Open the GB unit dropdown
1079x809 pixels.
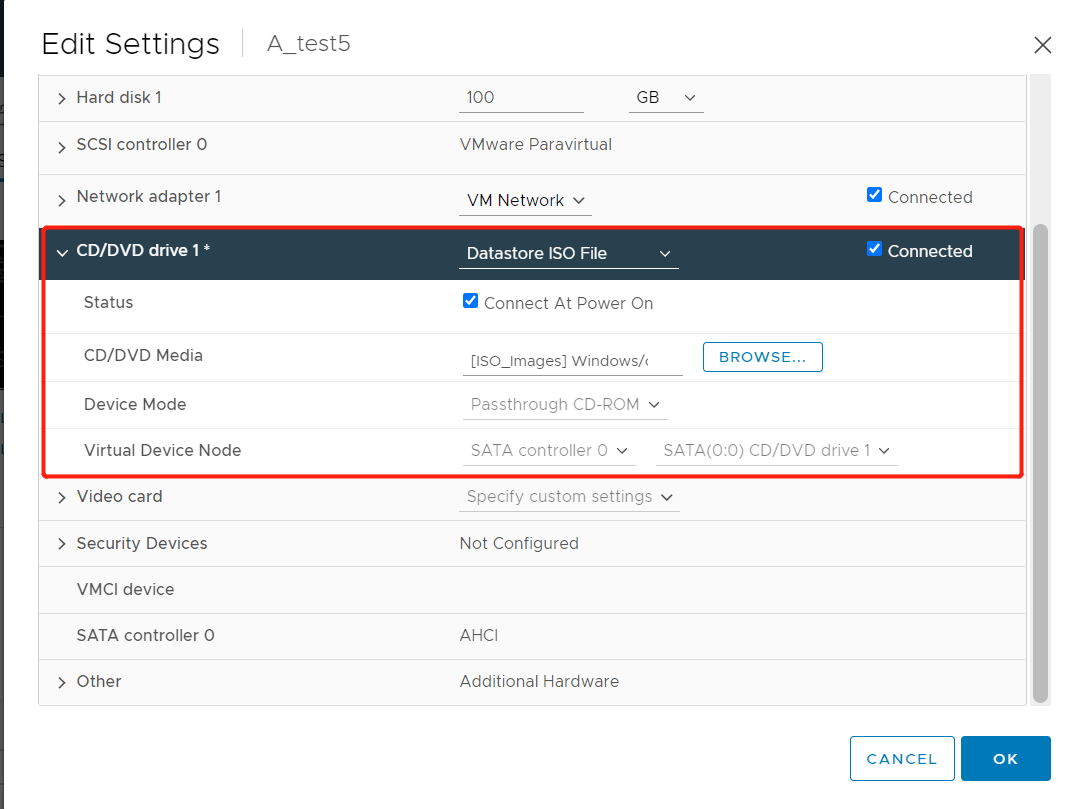point(666,98)
